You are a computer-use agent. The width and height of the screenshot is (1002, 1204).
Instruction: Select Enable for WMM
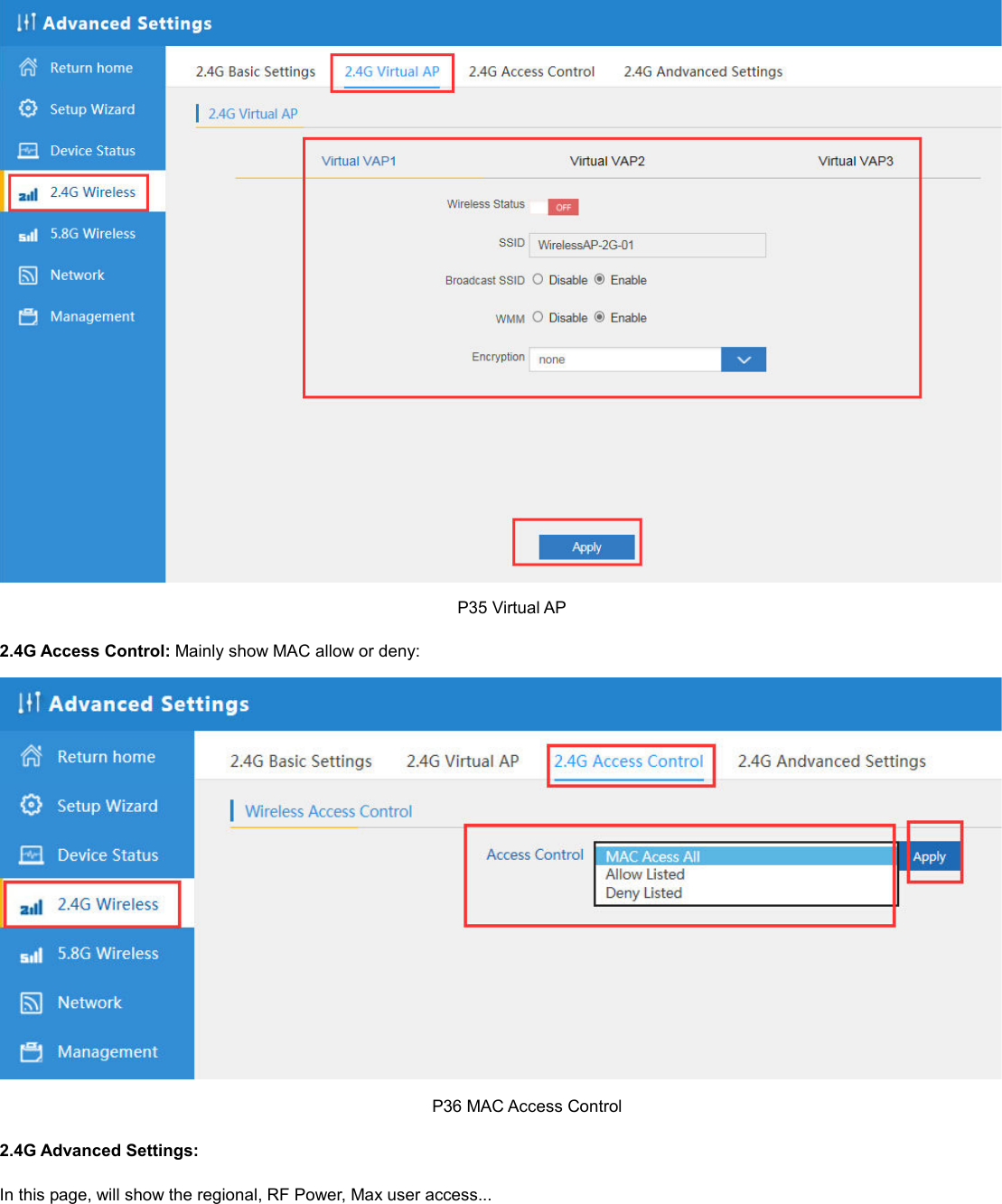coord(599,317)
